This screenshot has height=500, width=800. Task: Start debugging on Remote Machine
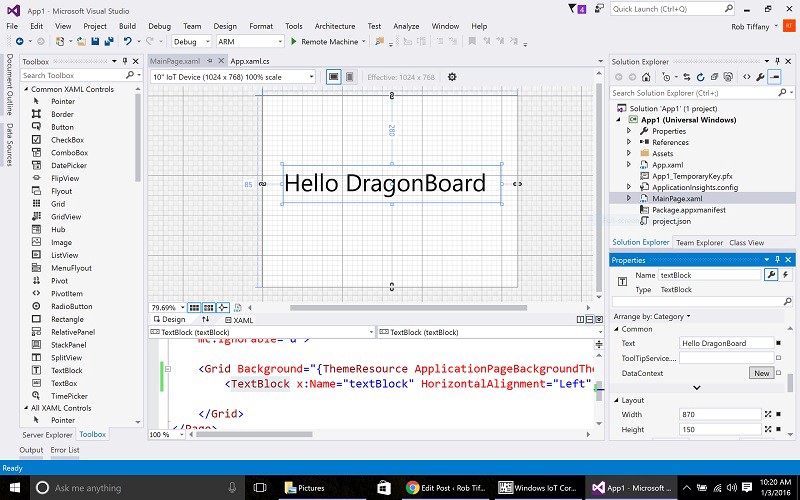(x=324, y=42)
